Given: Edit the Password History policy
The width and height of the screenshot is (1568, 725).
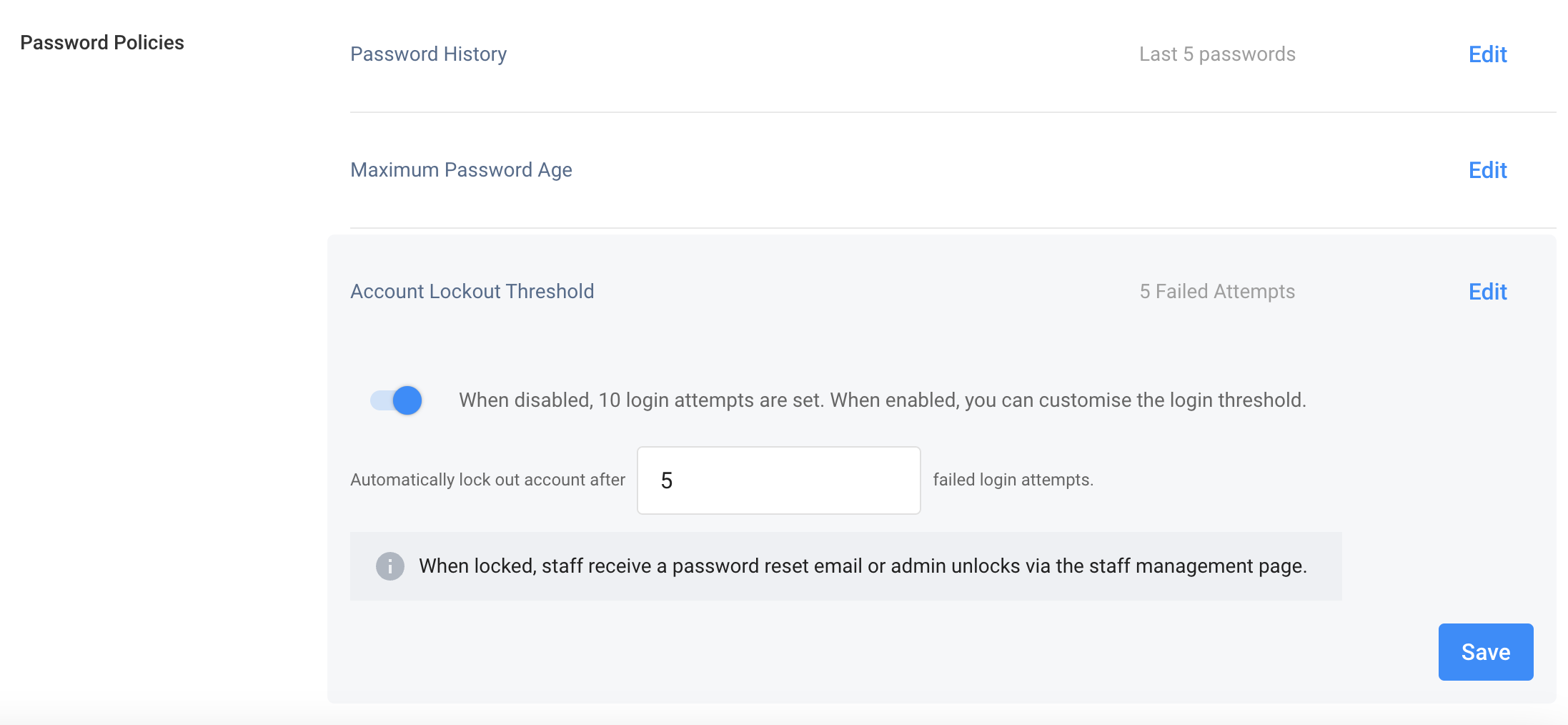Looking at the screenshot, I should pos(1487,54).
